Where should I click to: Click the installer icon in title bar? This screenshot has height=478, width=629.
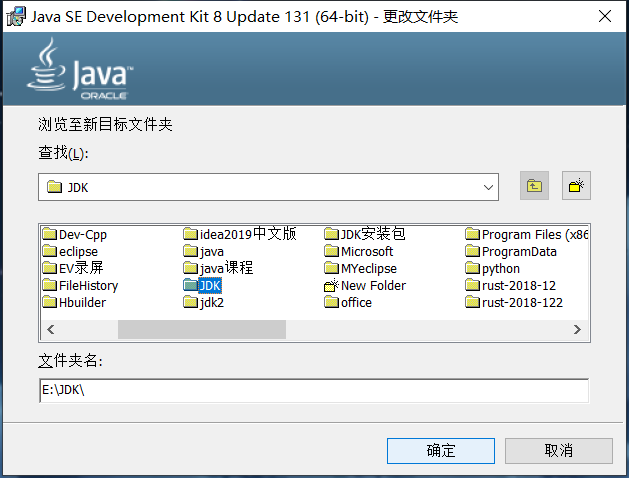coord(16,17)
